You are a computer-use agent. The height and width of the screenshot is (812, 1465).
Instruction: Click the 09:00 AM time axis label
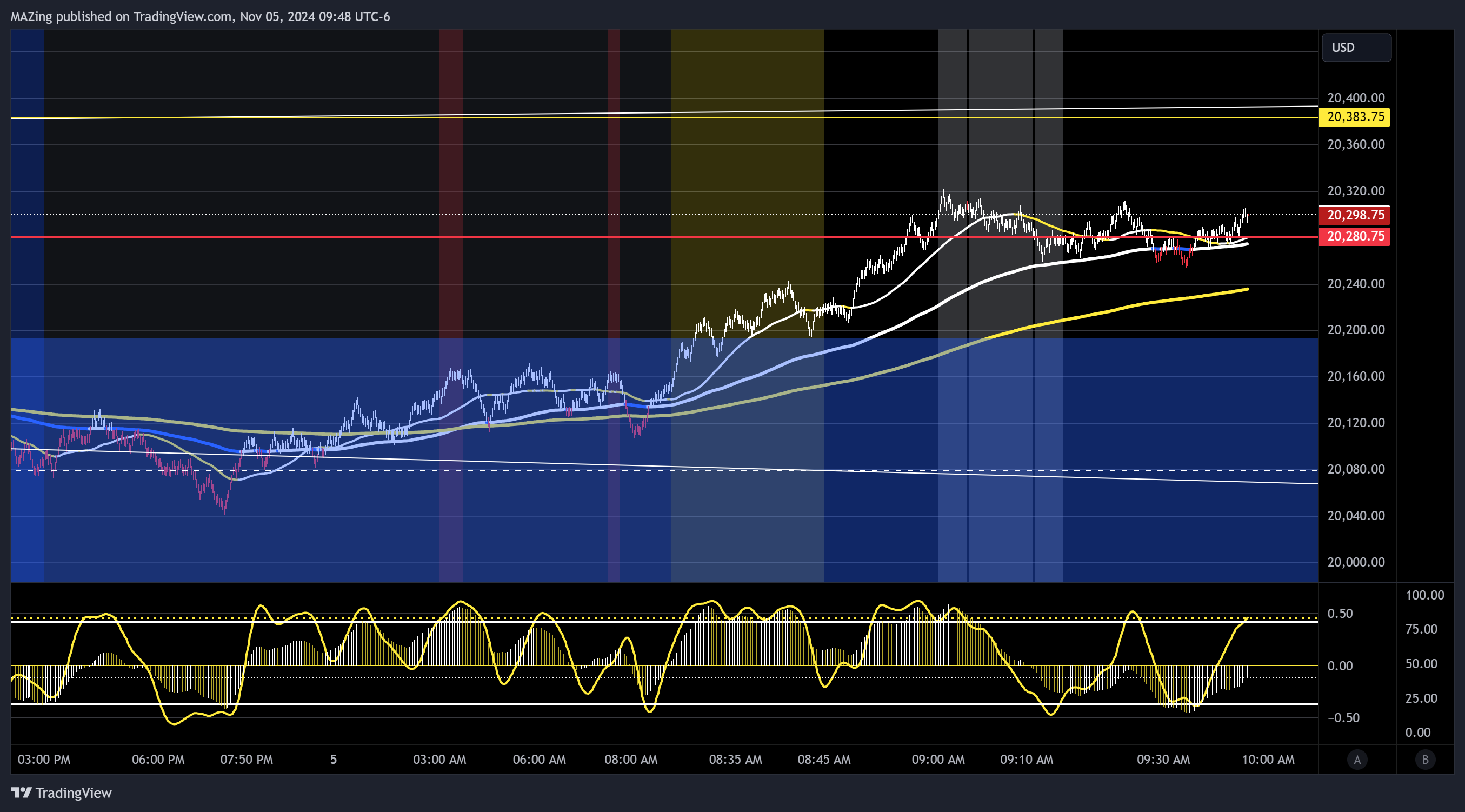click(x=938, y=760)
